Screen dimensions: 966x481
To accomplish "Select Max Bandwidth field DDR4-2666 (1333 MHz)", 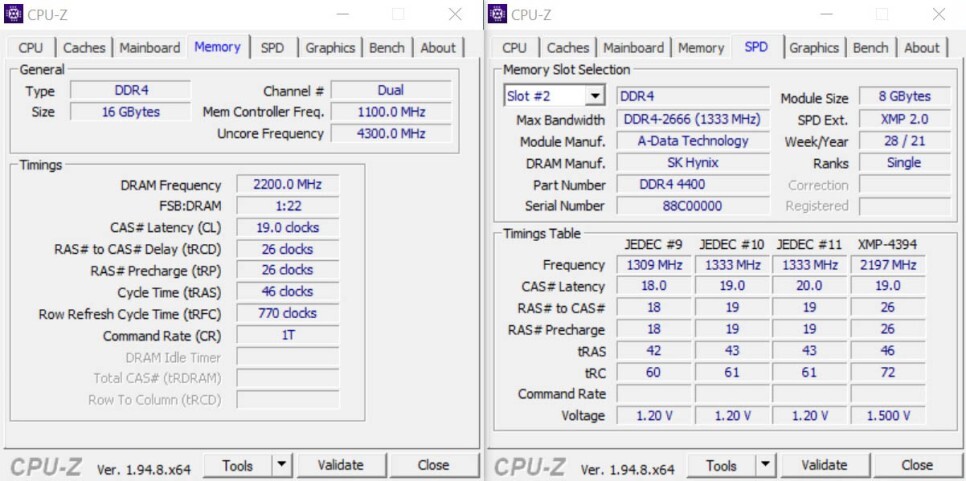I will (692, 119).
